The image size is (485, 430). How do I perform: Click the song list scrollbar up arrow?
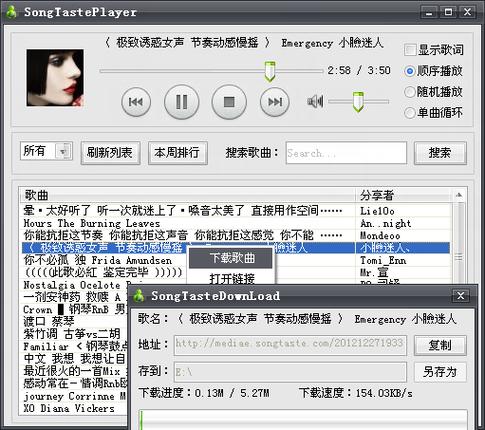click(459, 195)
